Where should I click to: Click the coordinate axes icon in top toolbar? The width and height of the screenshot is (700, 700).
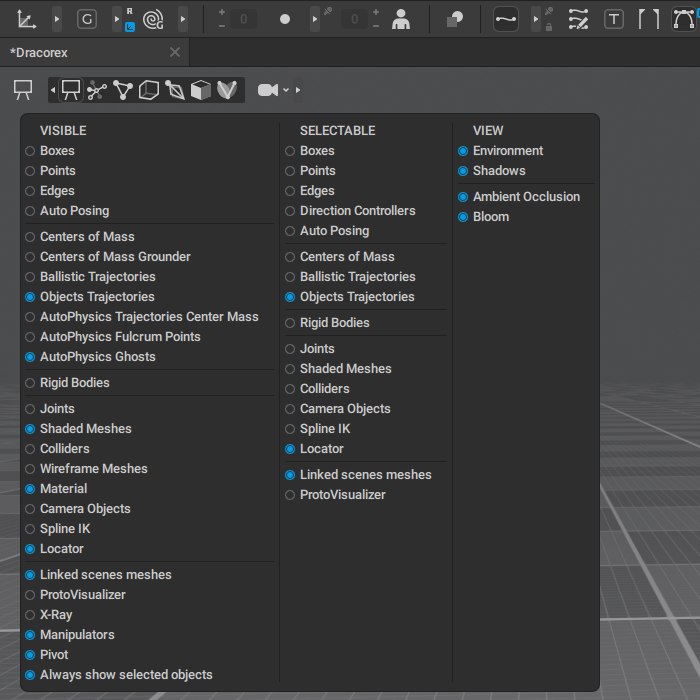(x=27, y=19)
